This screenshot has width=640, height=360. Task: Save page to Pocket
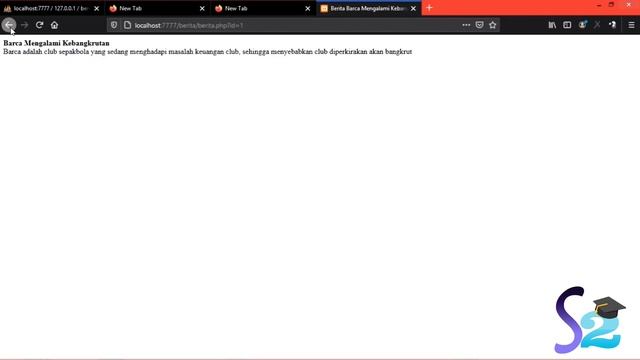pyautogui.click(x=479, y=25)
